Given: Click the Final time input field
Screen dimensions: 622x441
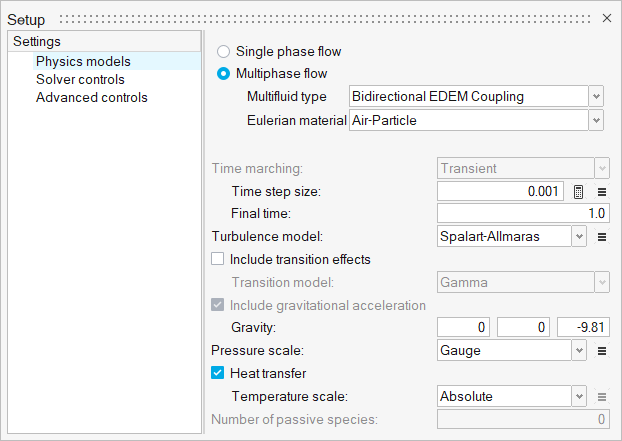Looking at the screenshot, I should 523,213.
